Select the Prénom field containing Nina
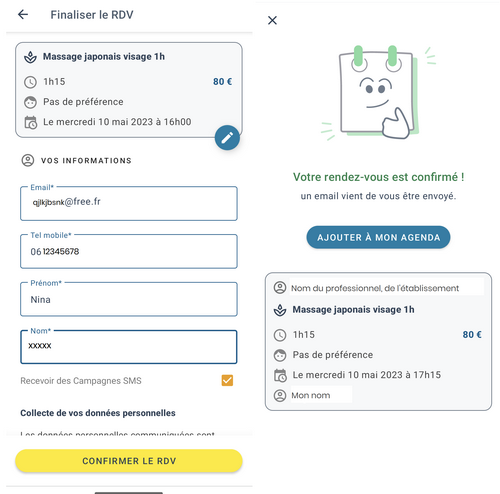The width and height of the screenshot is (500, 494). tap(129, 299)
